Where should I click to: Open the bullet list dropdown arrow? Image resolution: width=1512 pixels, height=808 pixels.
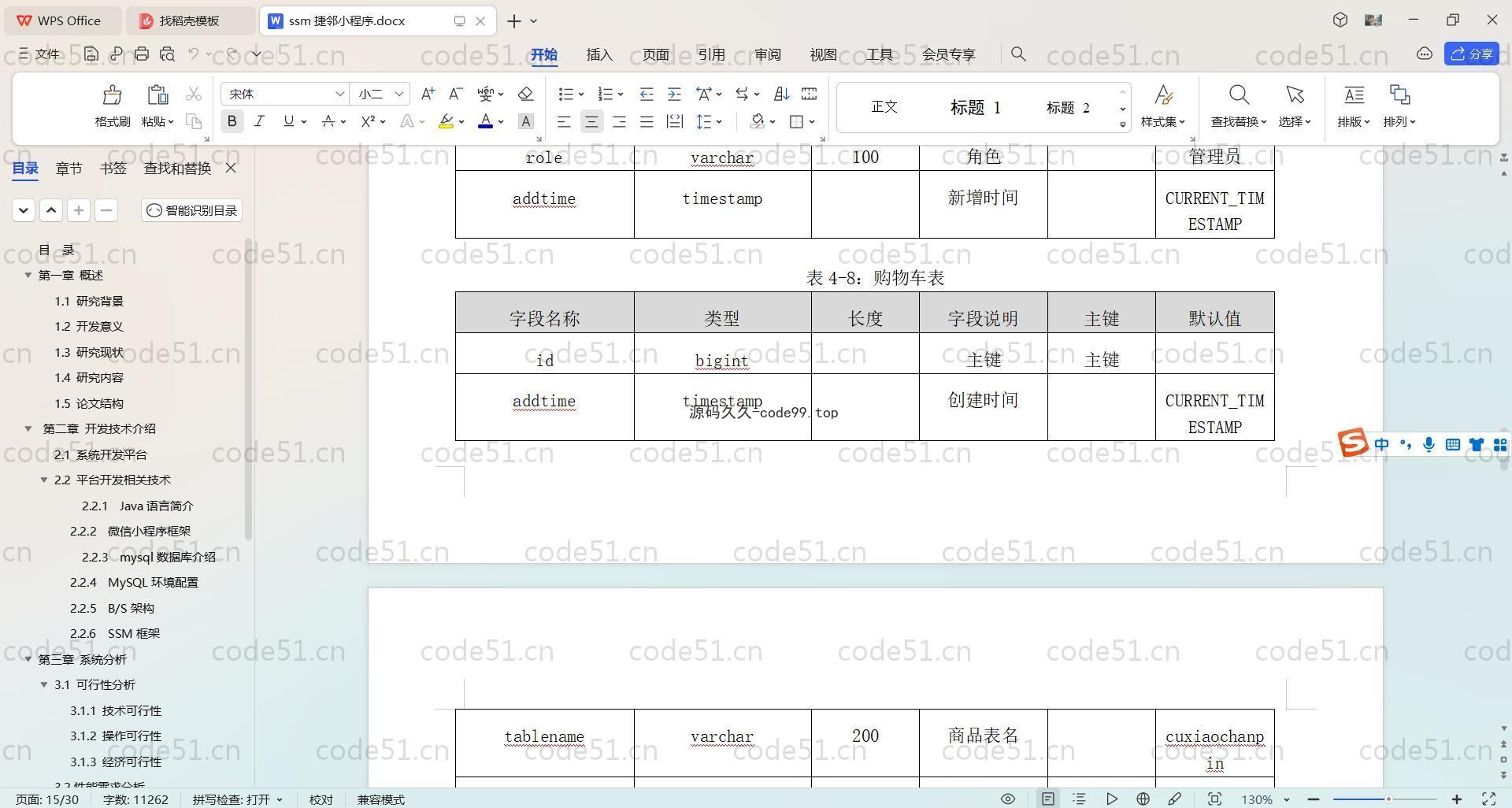pyautogui.click(x=581, y=95)
